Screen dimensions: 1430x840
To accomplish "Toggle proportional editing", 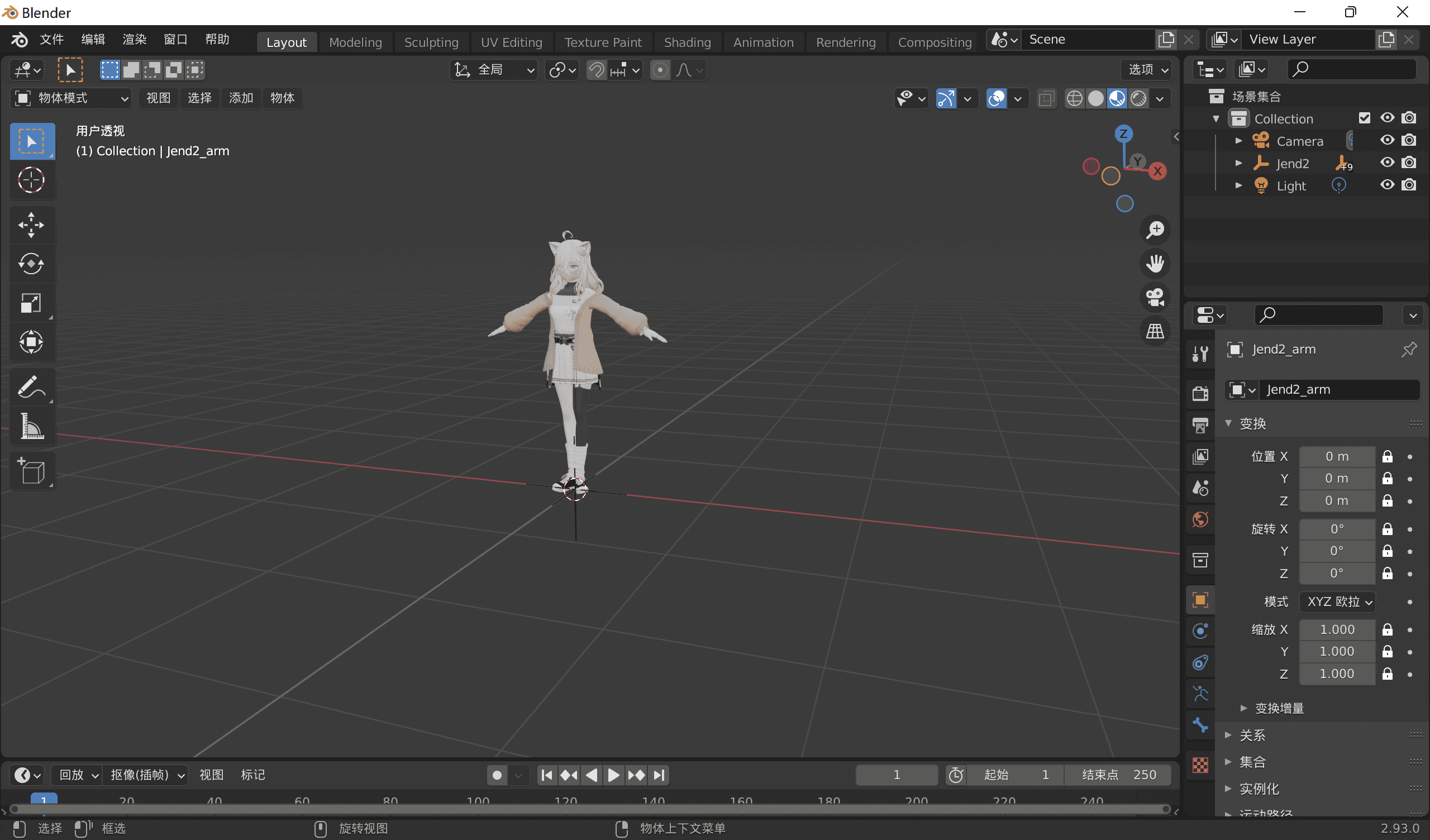I will [659, 70].
